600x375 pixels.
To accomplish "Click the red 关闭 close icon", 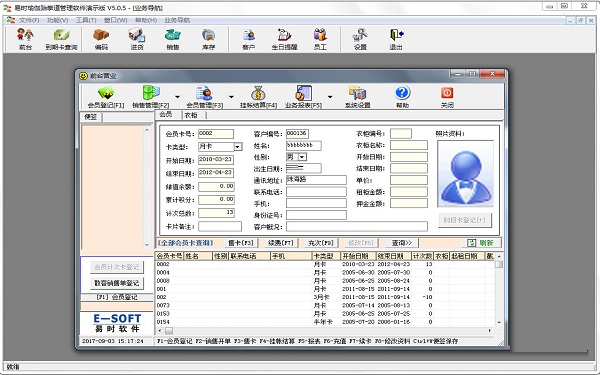I will 447,97.
